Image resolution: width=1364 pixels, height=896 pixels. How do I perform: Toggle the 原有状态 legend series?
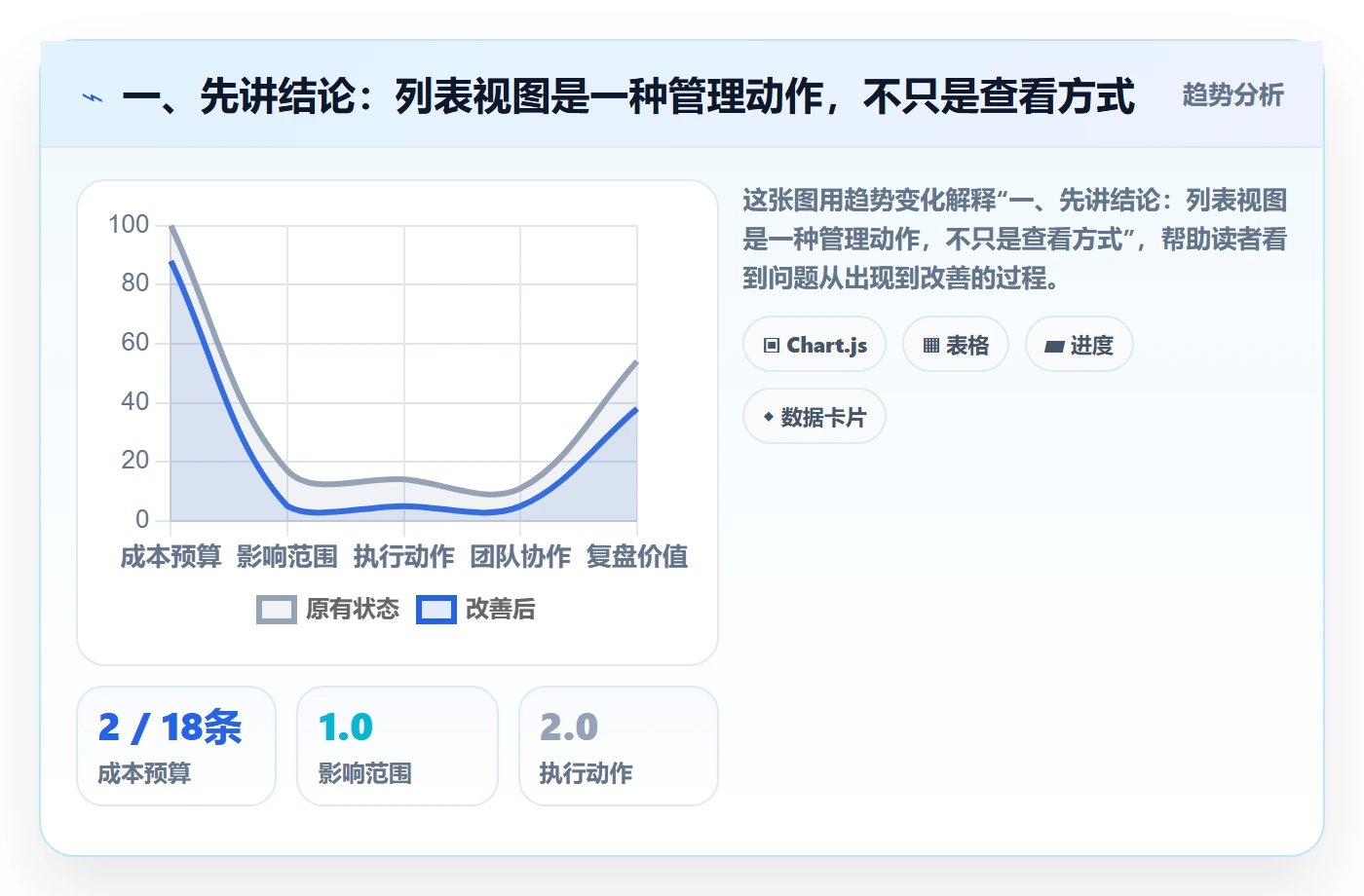click(328, 610)
